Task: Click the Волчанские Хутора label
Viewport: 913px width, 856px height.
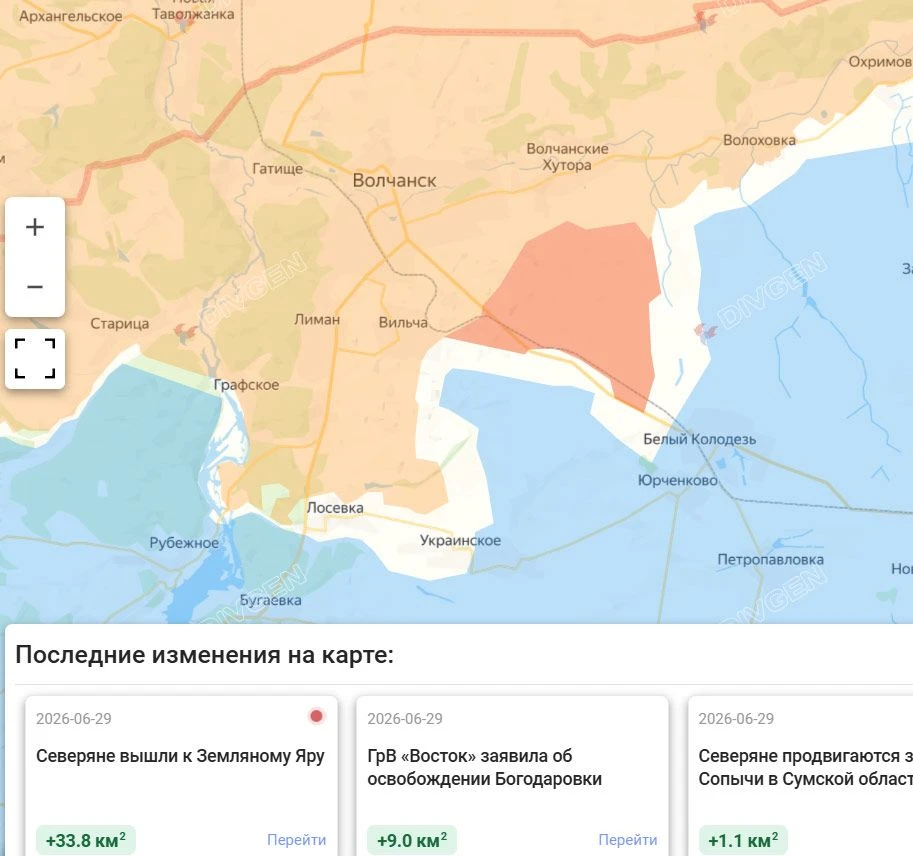Action: click(567, 157)
